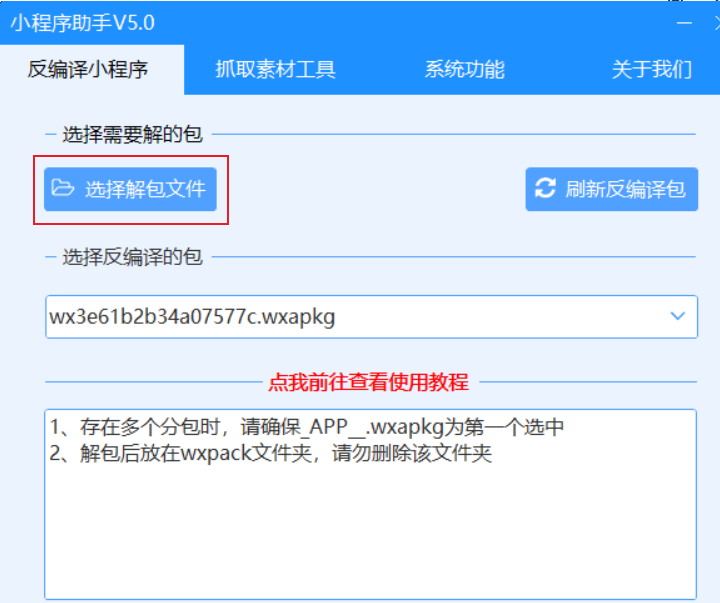
Task: Switch to the 抓取素材工具 tab
Action: click(276, 70)
